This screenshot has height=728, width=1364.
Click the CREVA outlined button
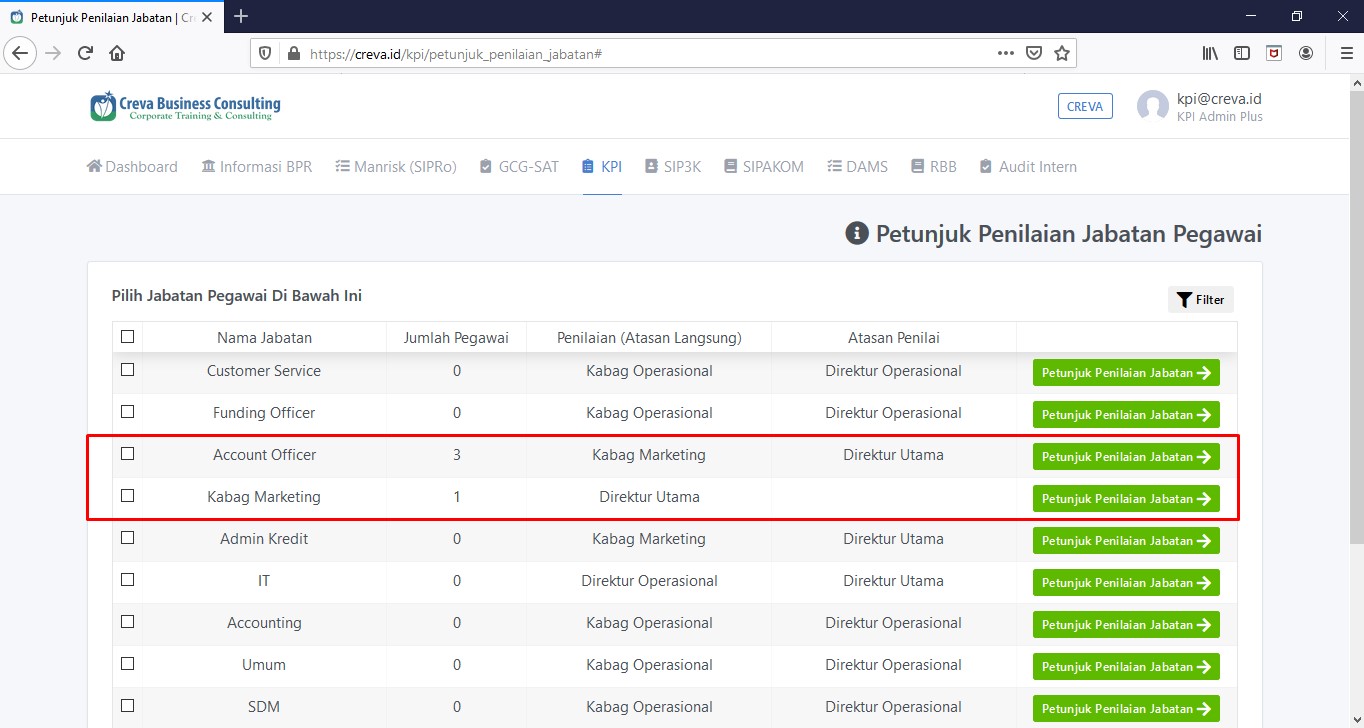pos(1085,106)
